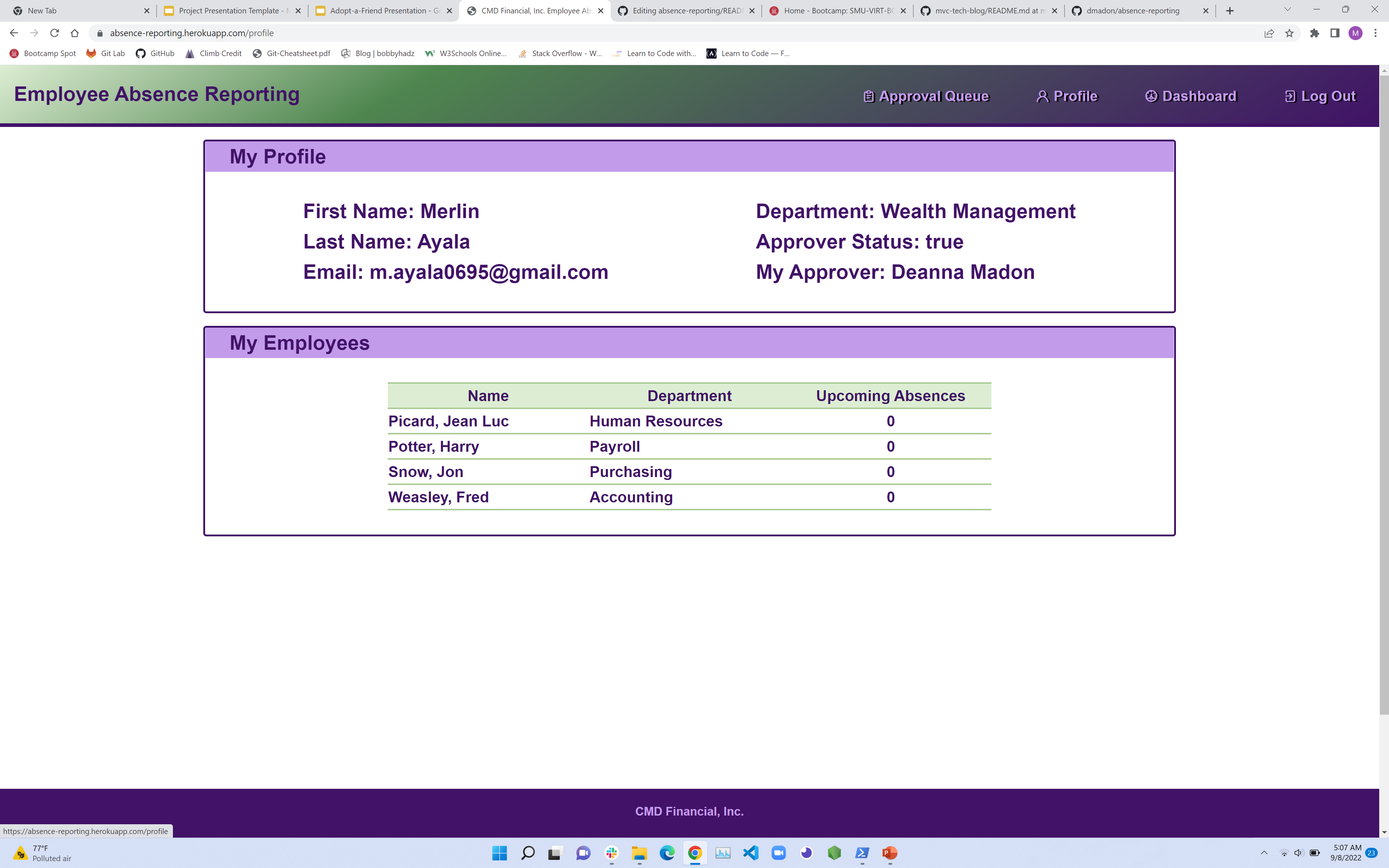The height and width of the screenshot is (868, 1389).
Task: Switch to the dmadon/absence-reporting tab
Action: click(x=1140, y=11)
